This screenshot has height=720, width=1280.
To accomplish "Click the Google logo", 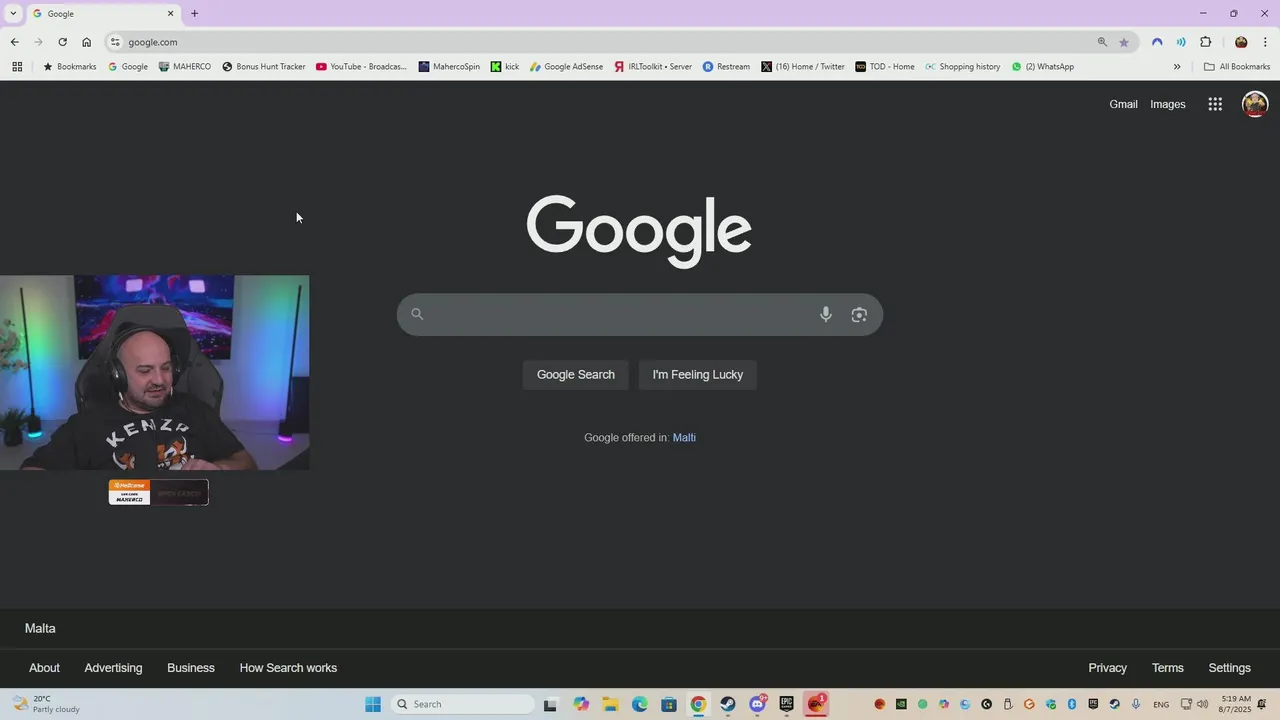I will coord(640,231).
